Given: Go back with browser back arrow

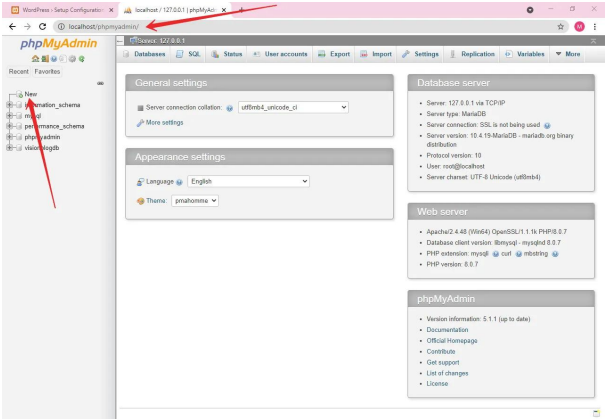Looking at the screenshot, I should (x=12, y=26).
